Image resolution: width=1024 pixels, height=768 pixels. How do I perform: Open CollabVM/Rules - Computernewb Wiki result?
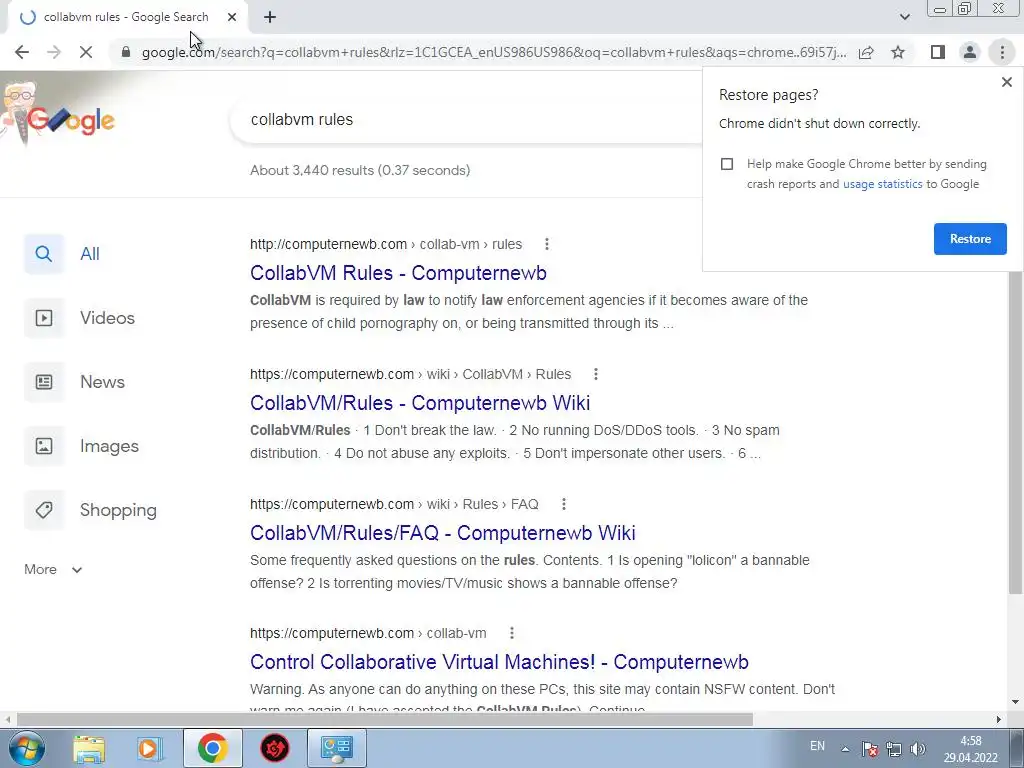[420, 403]
